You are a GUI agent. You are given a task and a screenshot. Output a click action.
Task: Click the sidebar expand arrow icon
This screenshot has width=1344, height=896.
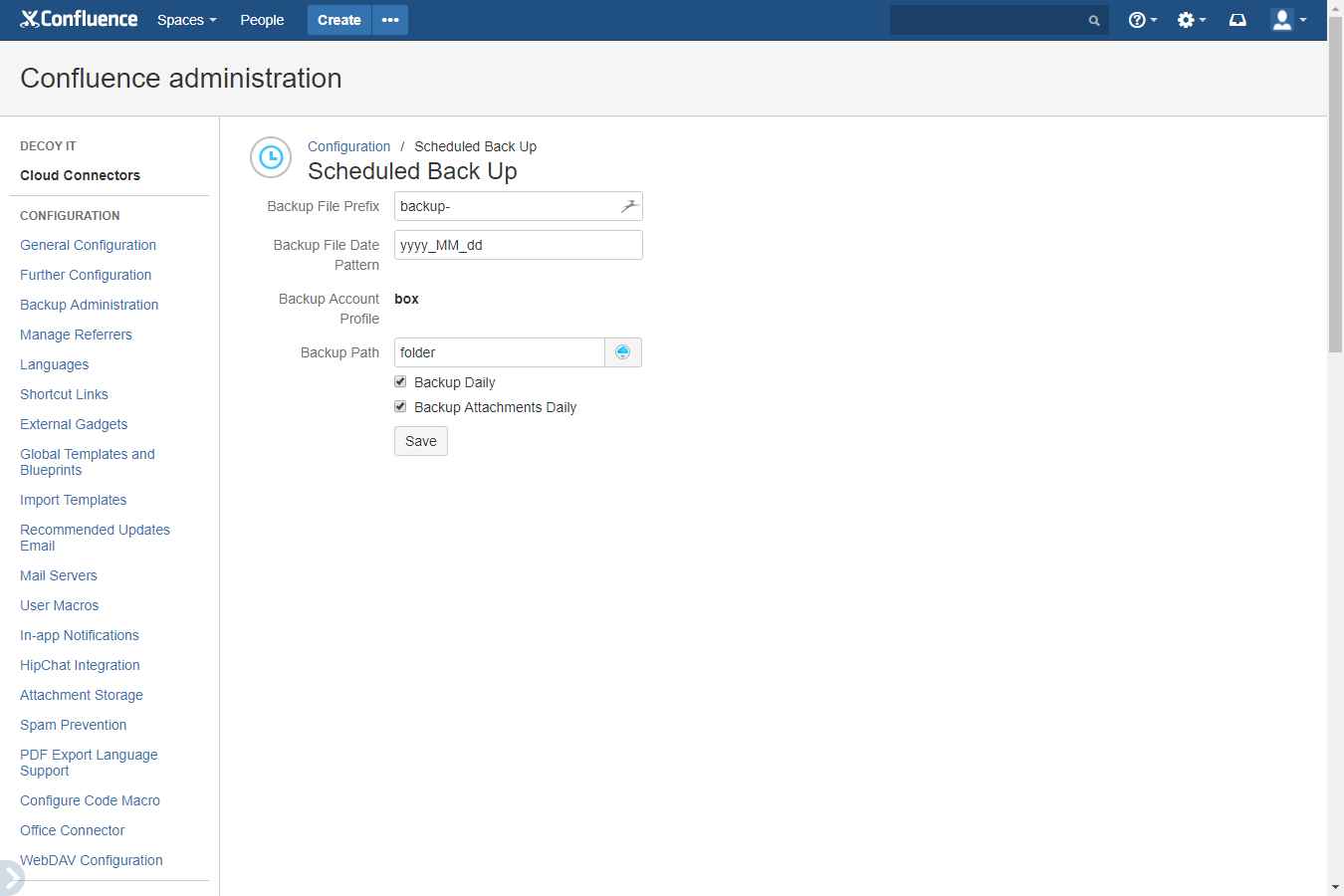[10, 877]
